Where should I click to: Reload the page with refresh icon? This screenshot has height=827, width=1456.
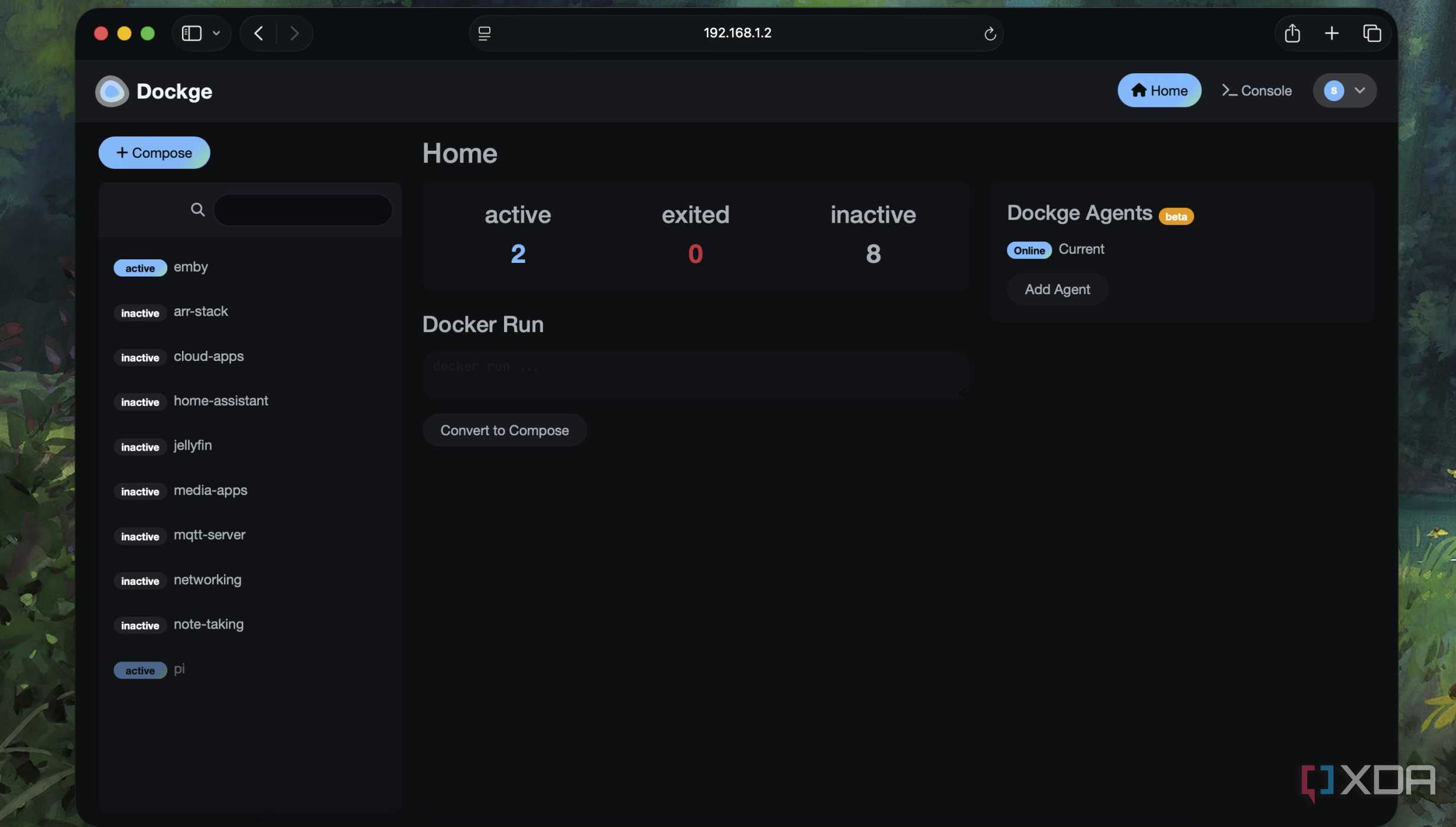990,34
